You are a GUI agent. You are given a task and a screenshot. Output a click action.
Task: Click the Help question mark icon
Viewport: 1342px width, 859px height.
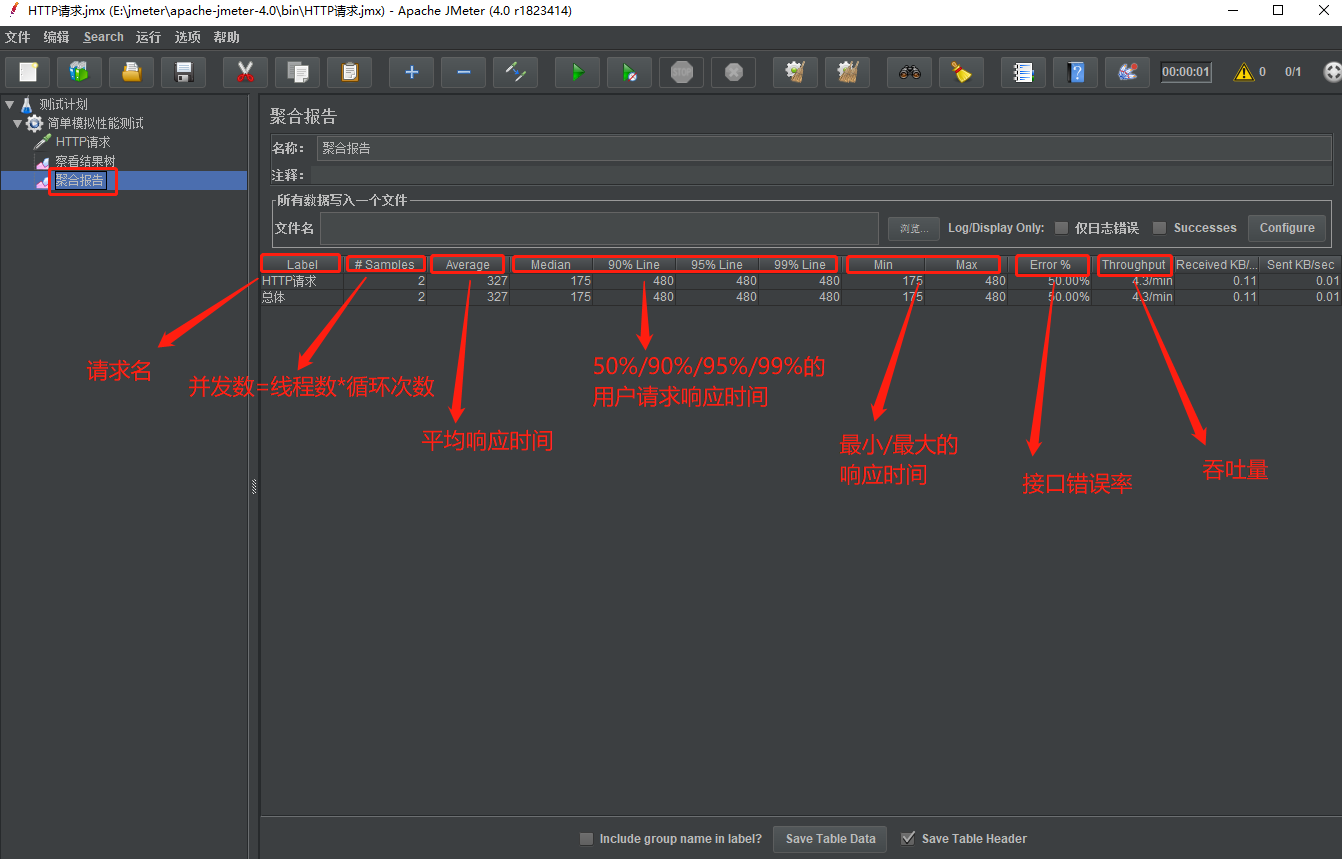click(1075, 72)
